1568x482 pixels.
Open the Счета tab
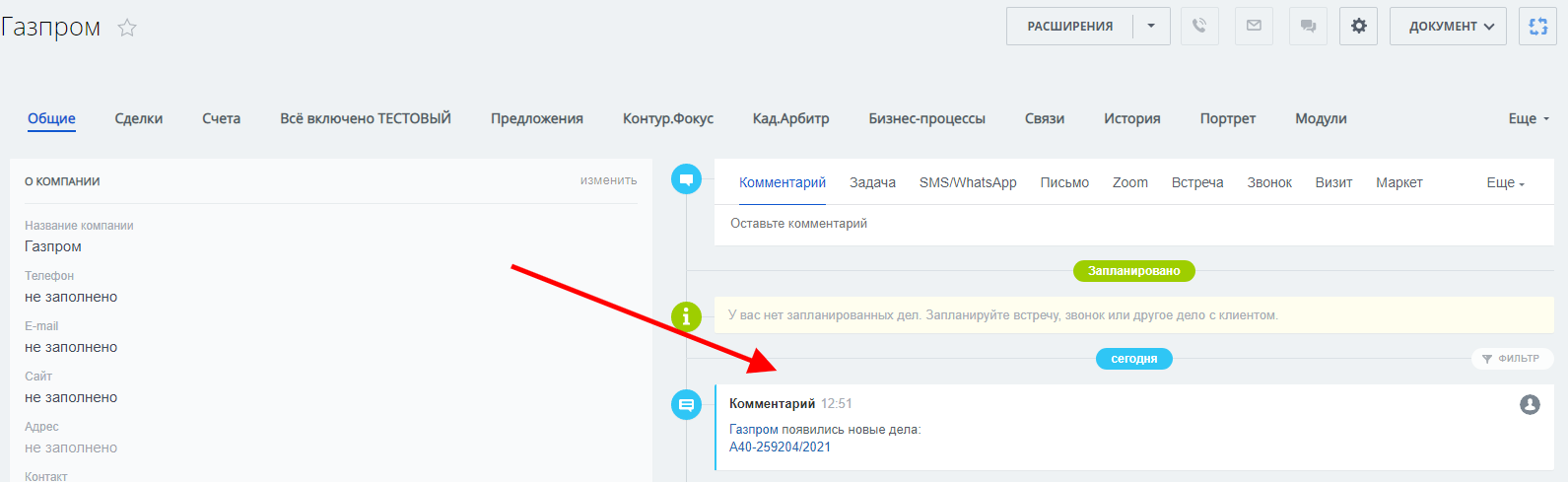[222, 118]
